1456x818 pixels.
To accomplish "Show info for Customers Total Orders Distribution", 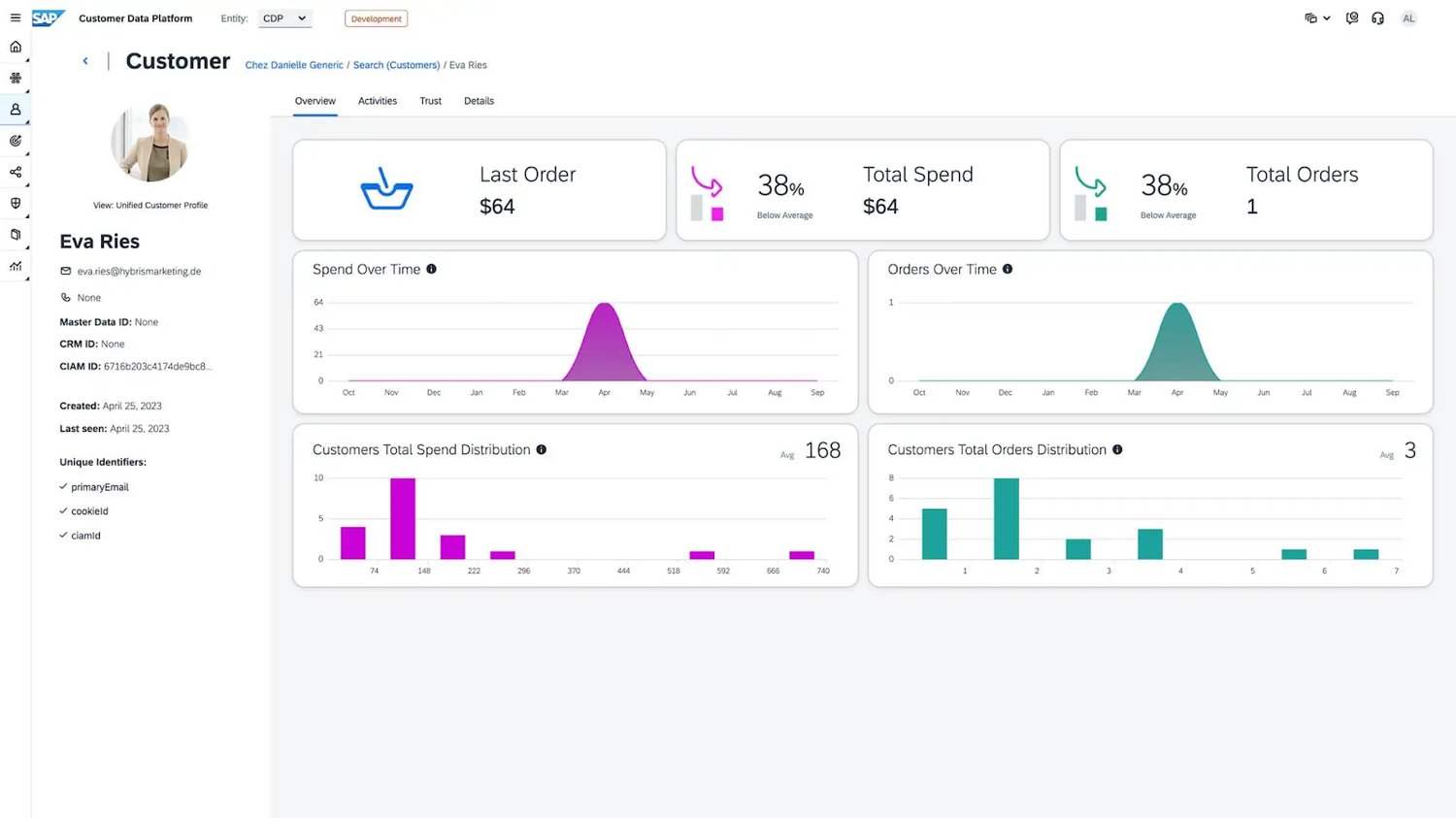I will click(1117, 449).
